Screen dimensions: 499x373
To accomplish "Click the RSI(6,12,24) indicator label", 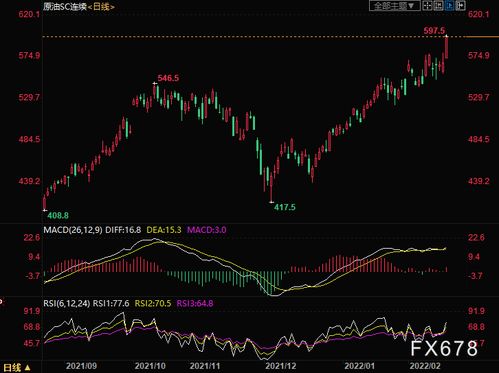I will 67,303.
